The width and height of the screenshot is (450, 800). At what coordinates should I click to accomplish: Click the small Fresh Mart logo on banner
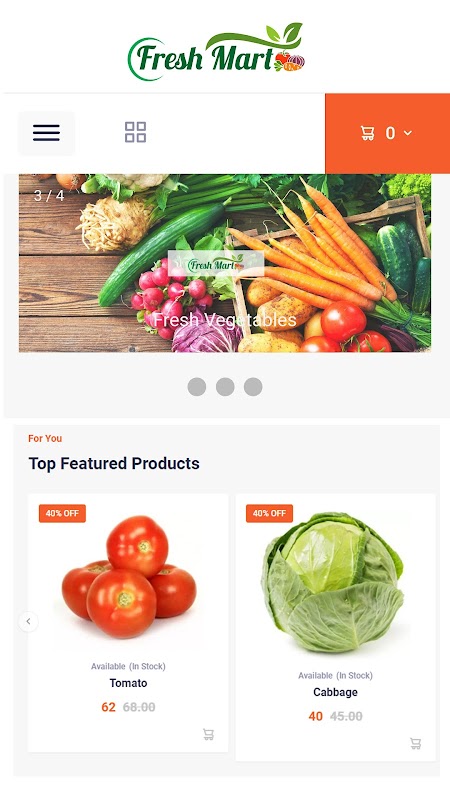216,264
